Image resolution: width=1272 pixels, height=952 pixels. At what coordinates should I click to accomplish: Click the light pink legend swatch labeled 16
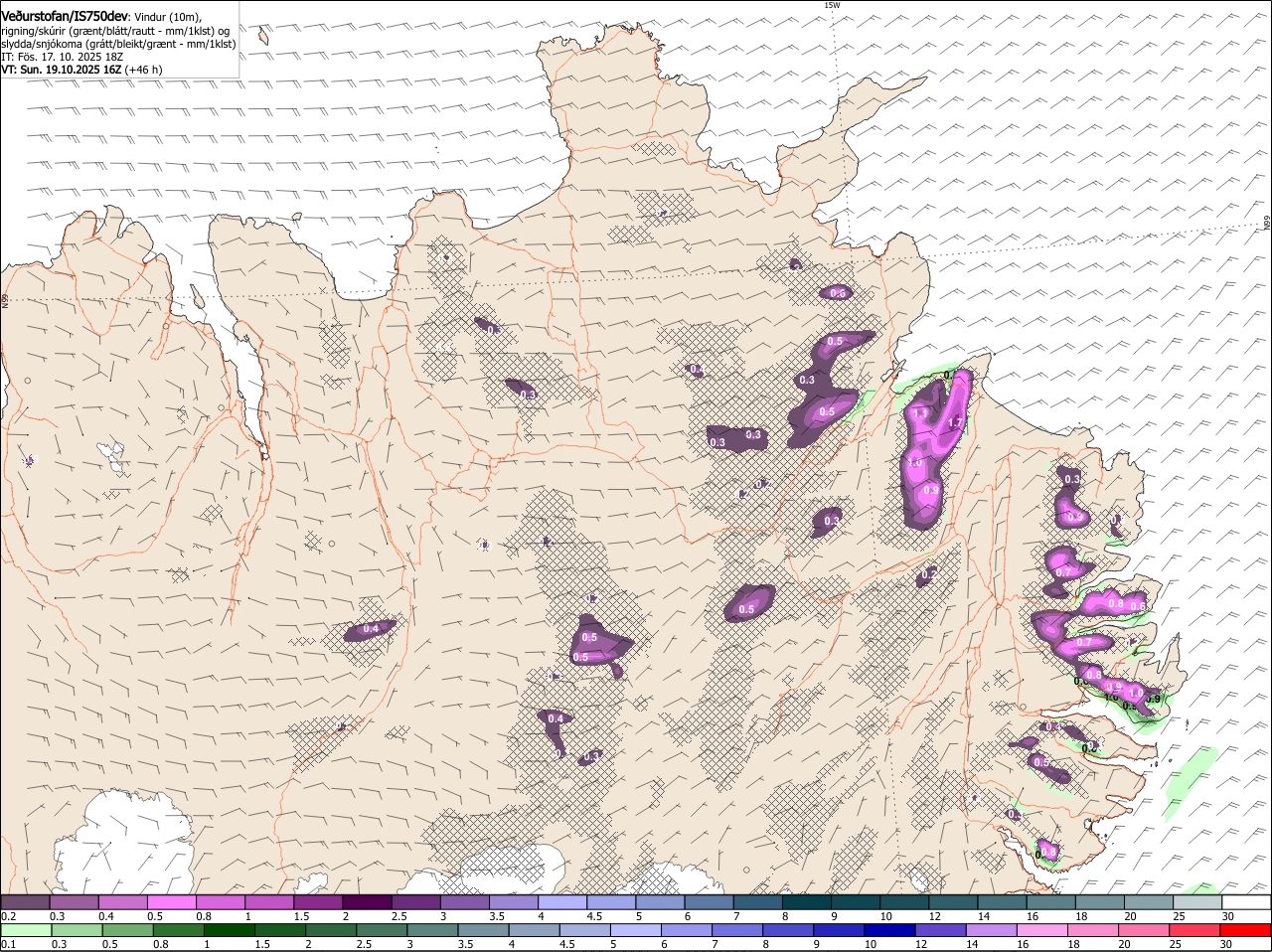(x=1041, y=931)
